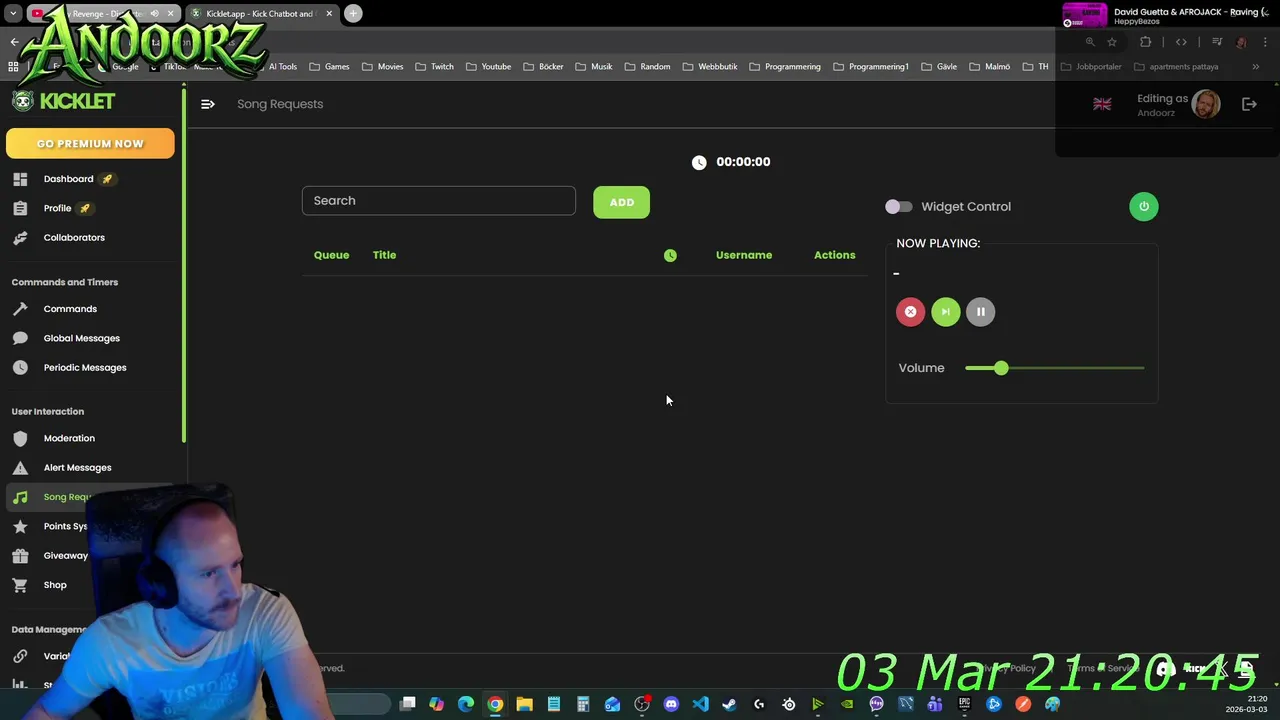Collapse the sidebar with the hamburger icon
Screen dimensions: 1280x720
[x=207, y=104]
